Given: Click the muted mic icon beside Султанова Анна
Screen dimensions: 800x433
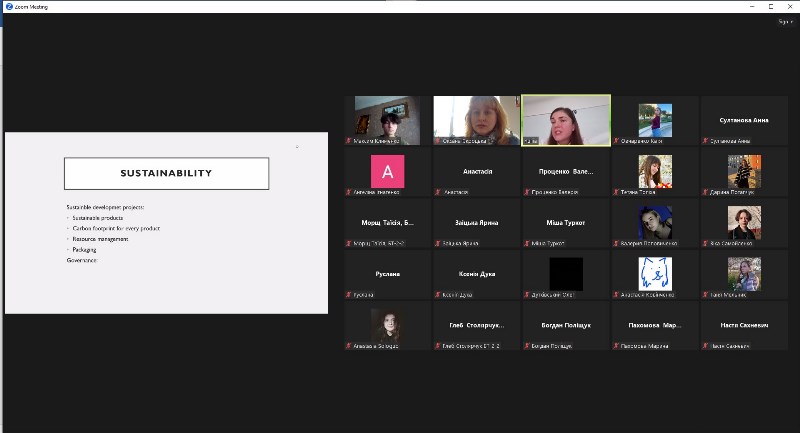Looking at the screenshot, I should (706, 141).
